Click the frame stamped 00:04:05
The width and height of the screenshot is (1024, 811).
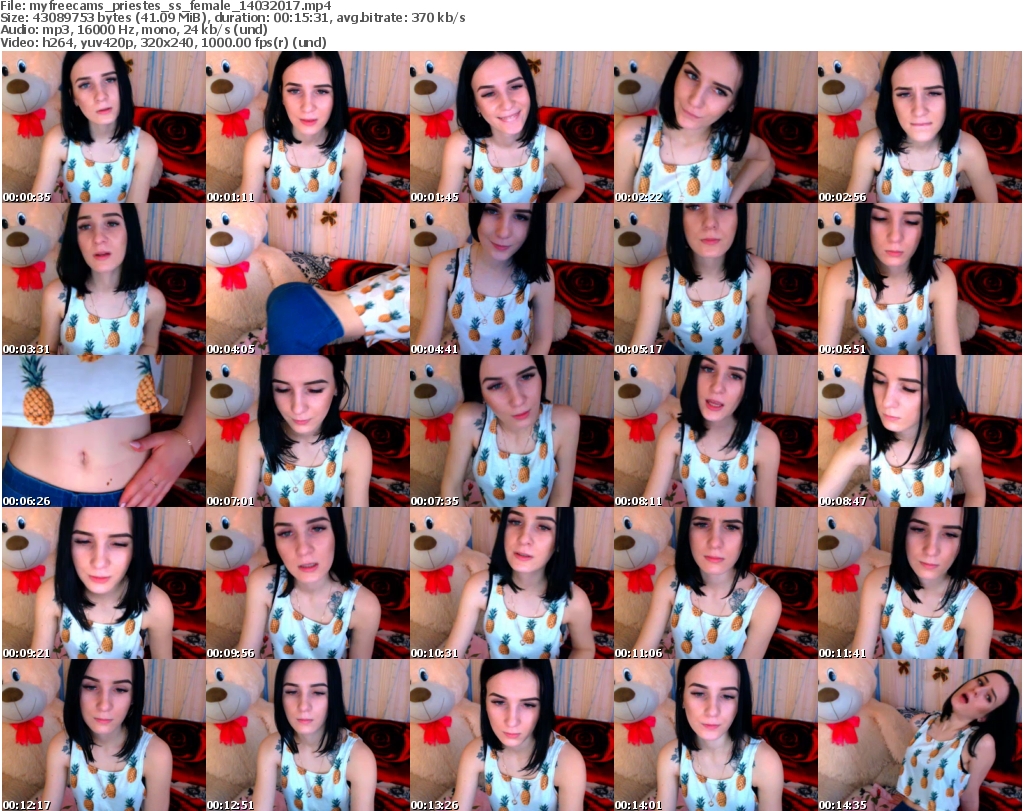click(x=308, y=279)
